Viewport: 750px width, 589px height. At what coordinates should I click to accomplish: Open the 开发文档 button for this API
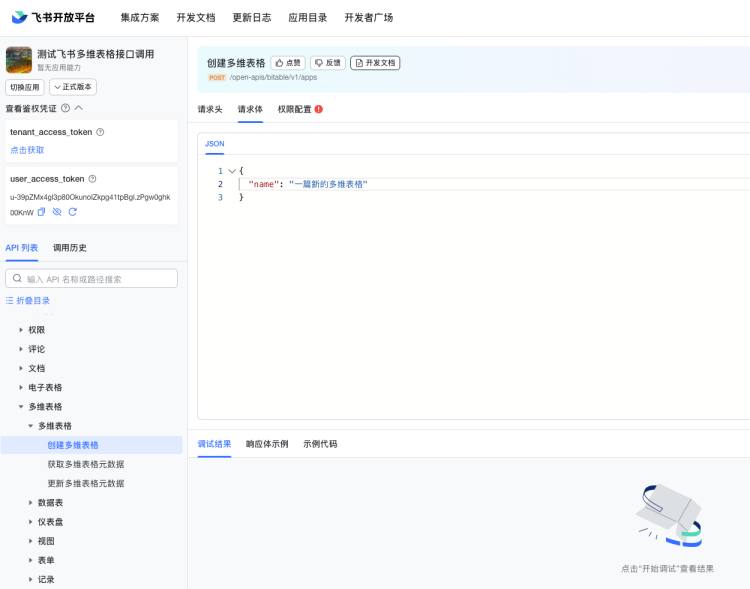375,63
